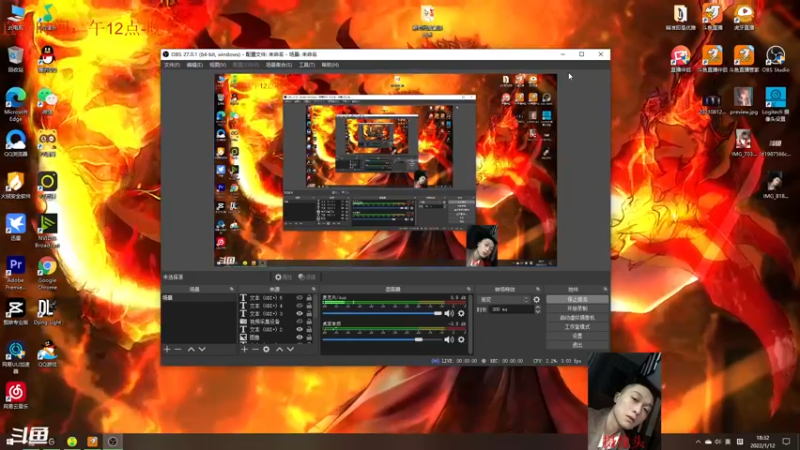Toggle lock on Text (GDI+) 3 source
The image size is (800, 450).
309,314
